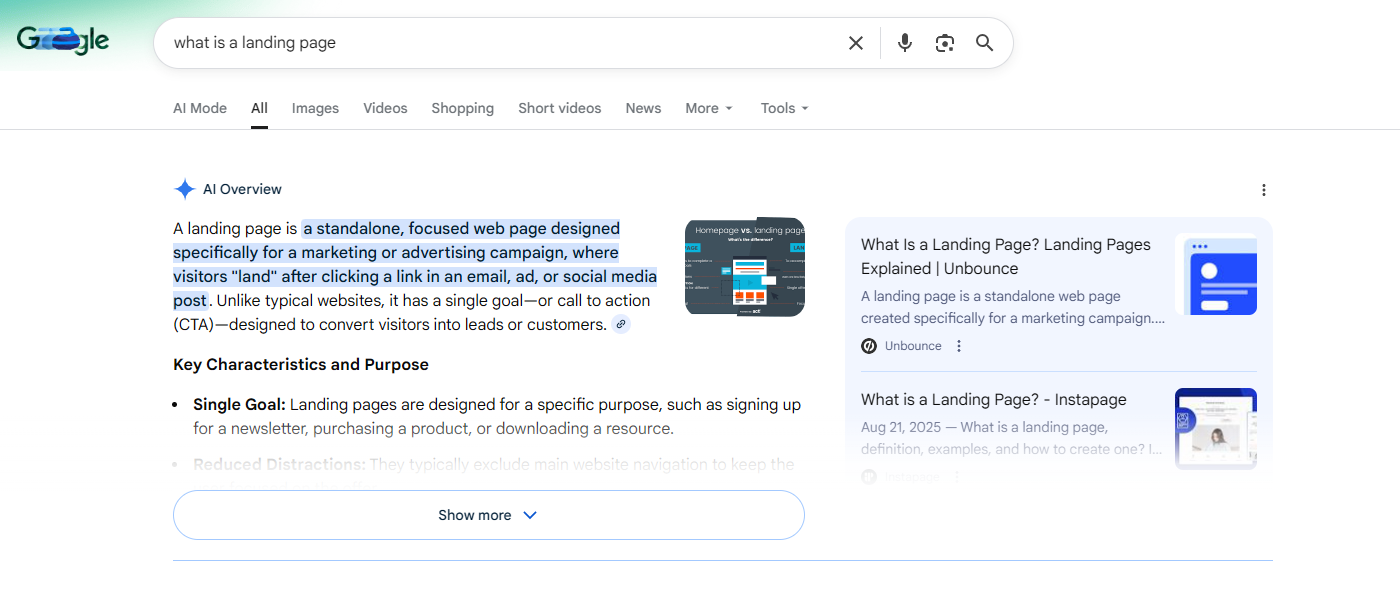The height and width of the screenshot is (595, 1400).
Task: Open the Tools dropdown
Action: click(784, 108)
